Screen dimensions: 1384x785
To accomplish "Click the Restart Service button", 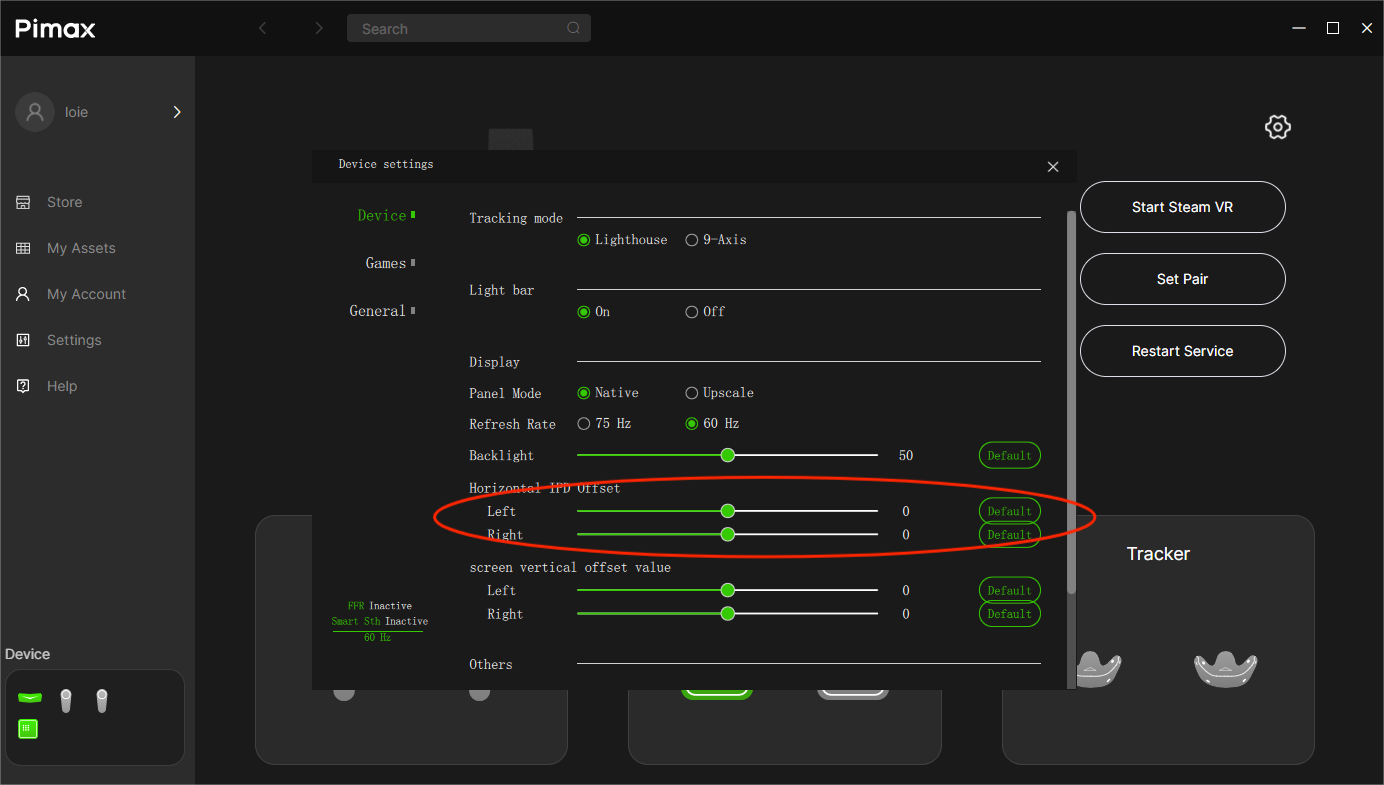I will [x=1183, y=351].
